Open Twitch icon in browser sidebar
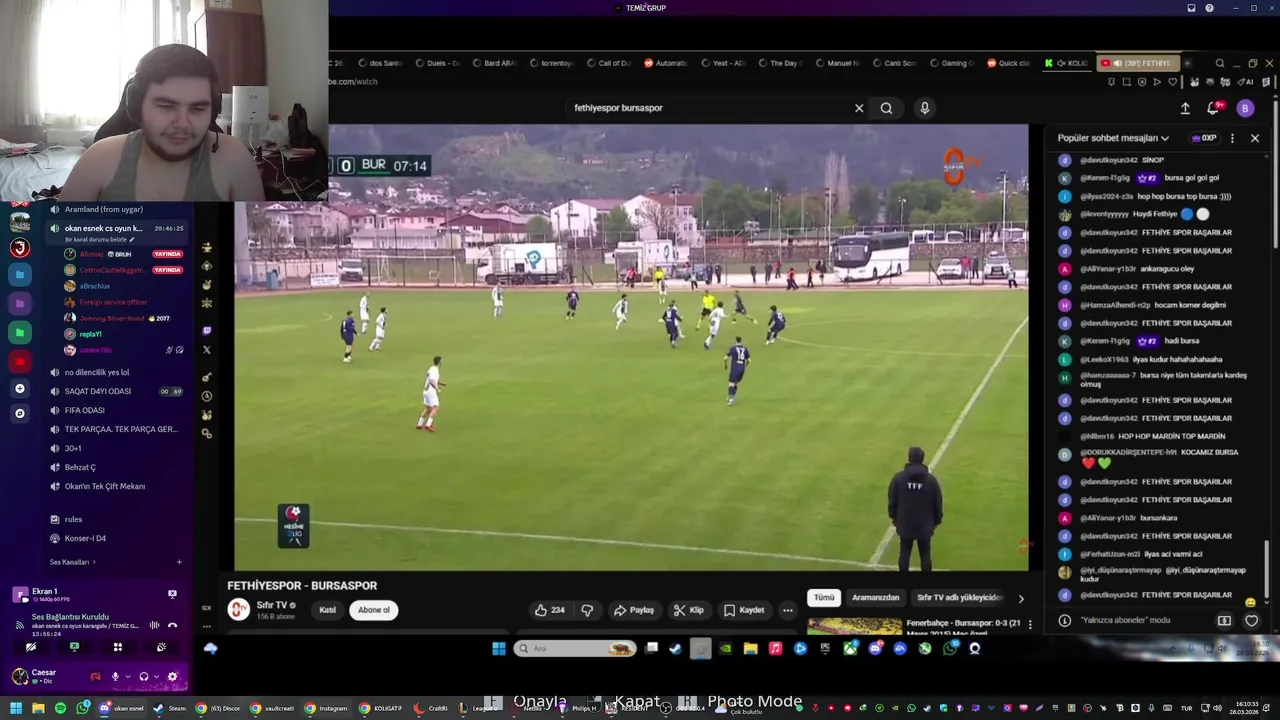This screenshot has height=720, width=1280. click(x=207, y=331)
